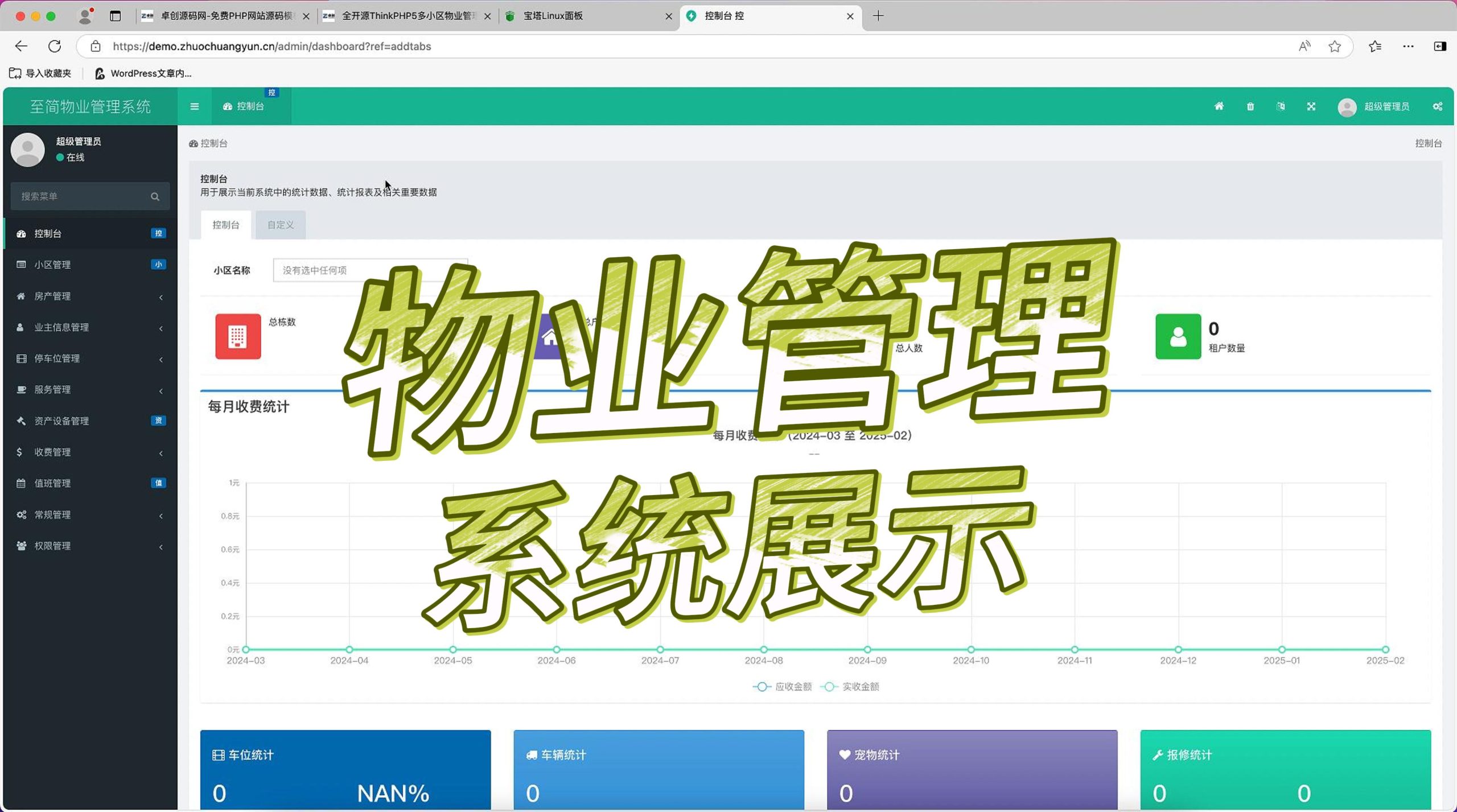
Task: Close the 宝塔Linux面板 browser tab
Action: click(x=669, y=17)
